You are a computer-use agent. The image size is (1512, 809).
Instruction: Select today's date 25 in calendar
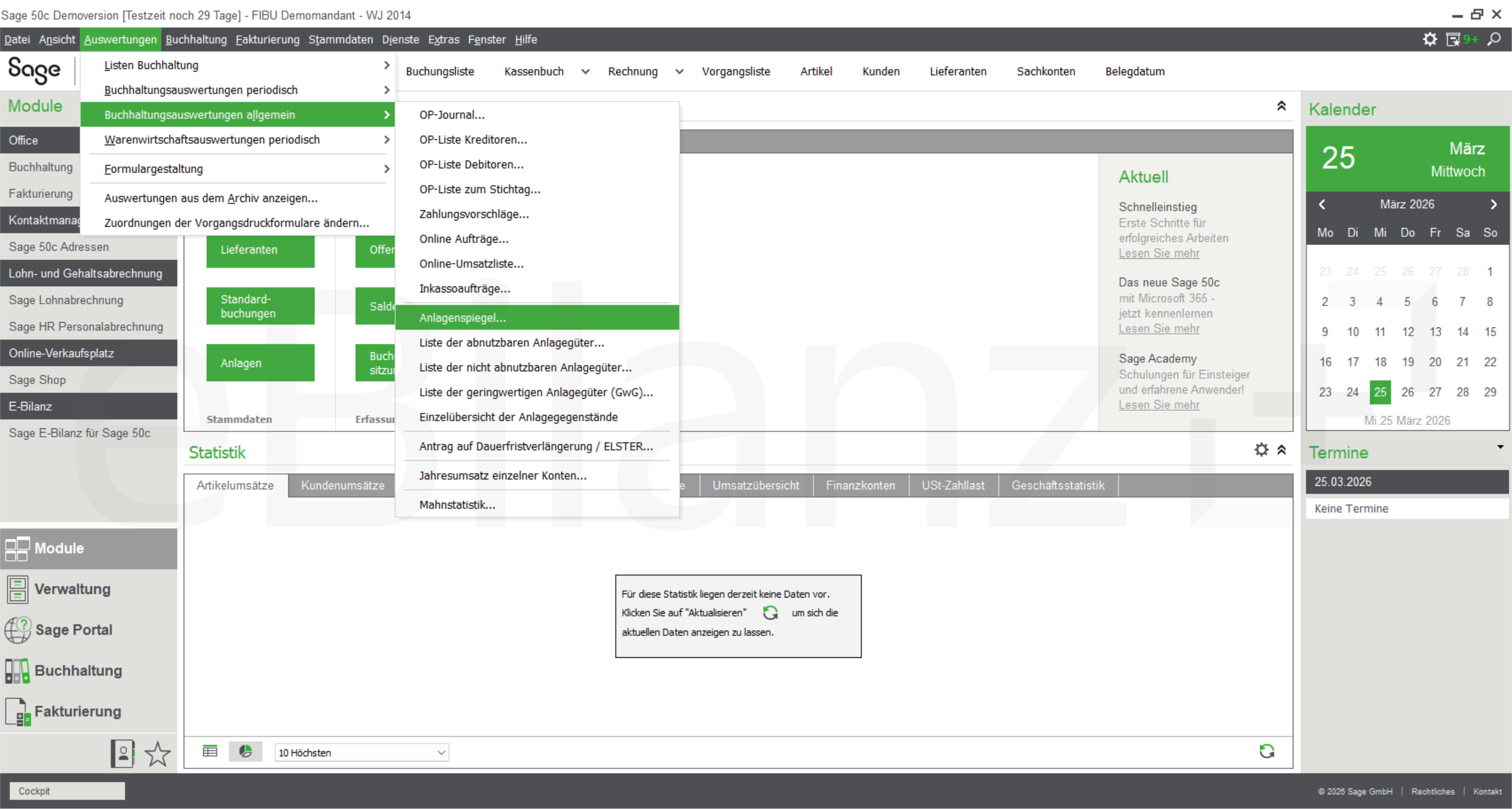pos(1380,392)
